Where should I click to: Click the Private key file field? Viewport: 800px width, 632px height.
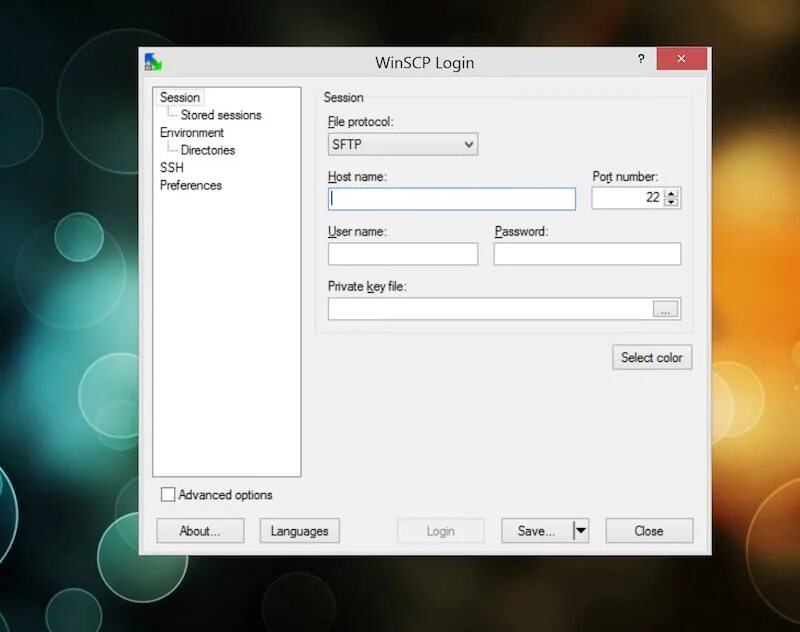tap(490, 309)
